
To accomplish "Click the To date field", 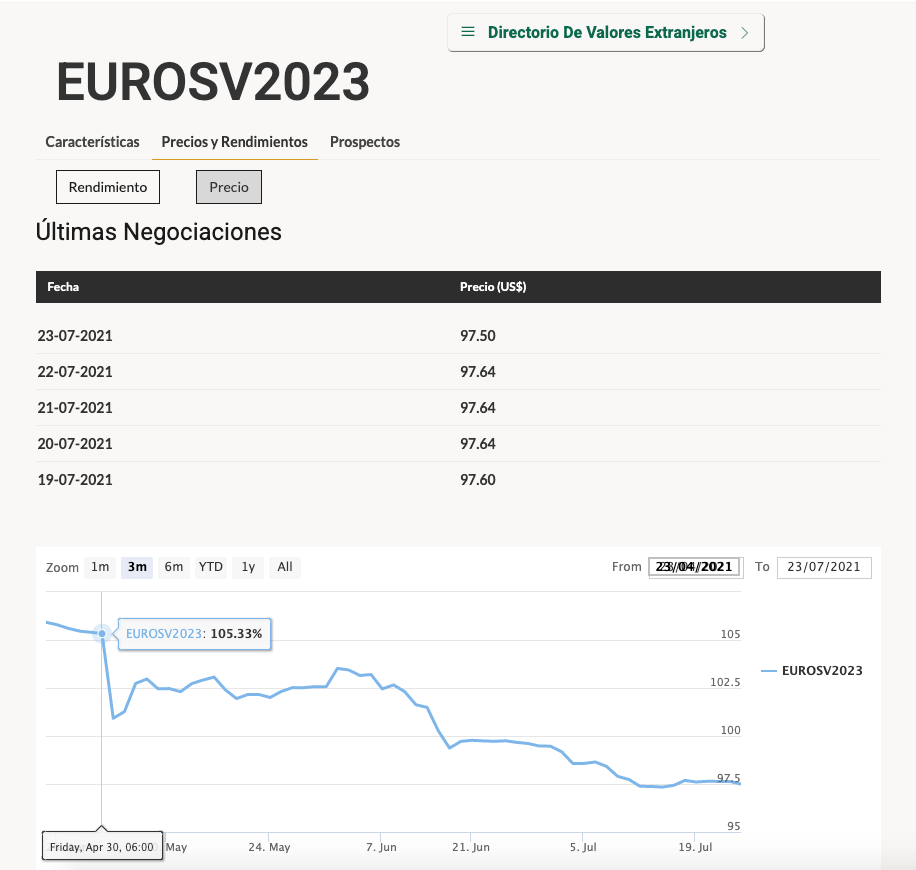I will point(824,567).
